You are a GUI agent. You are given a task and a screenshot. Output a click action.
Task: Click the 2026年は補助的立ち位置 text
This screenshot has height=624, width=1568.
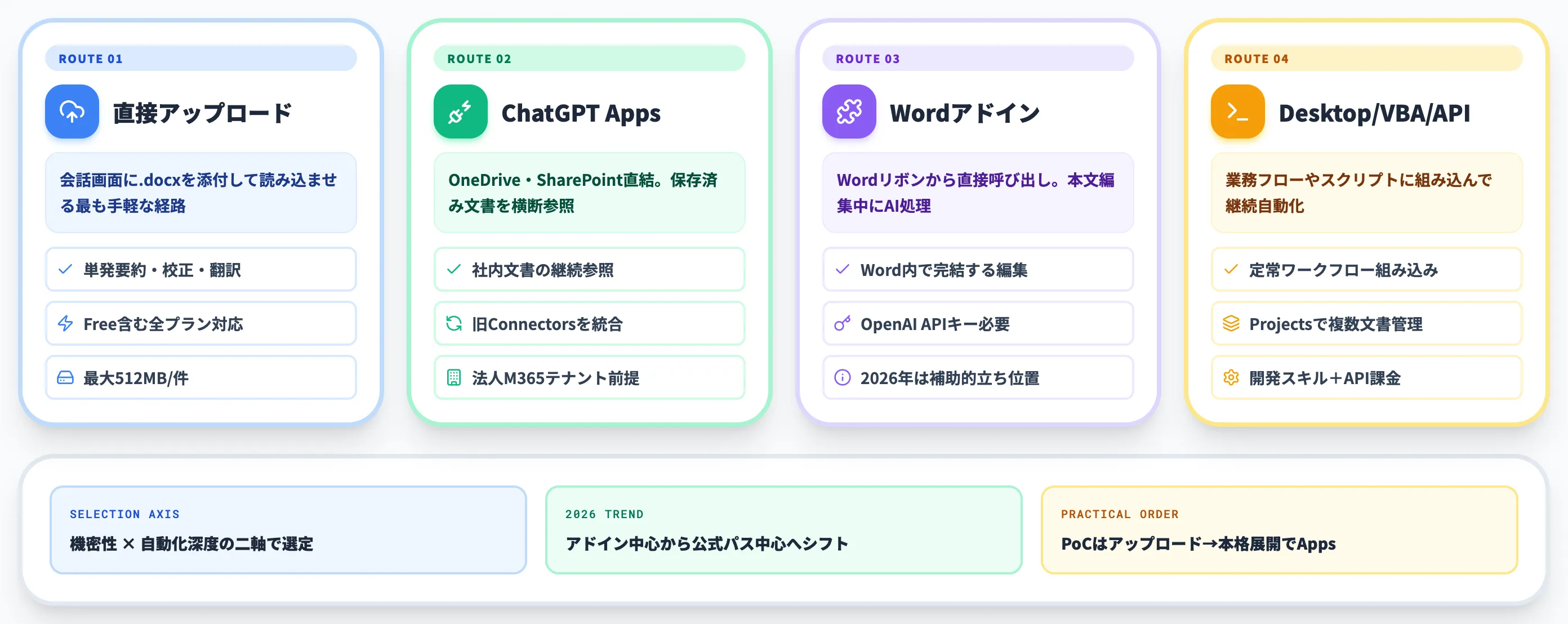tap(950, 378)
